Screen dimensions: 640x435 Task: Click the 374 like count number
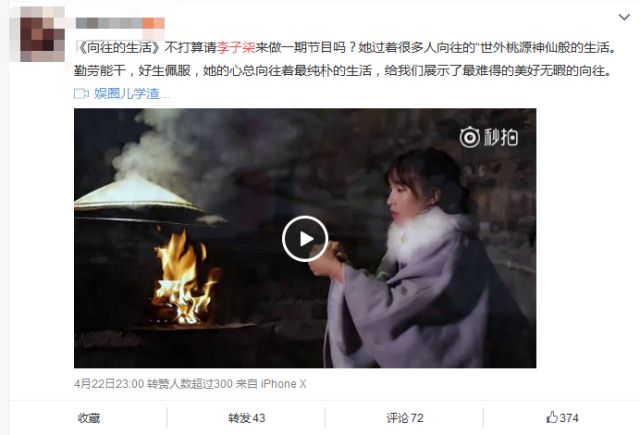[569, 418]
